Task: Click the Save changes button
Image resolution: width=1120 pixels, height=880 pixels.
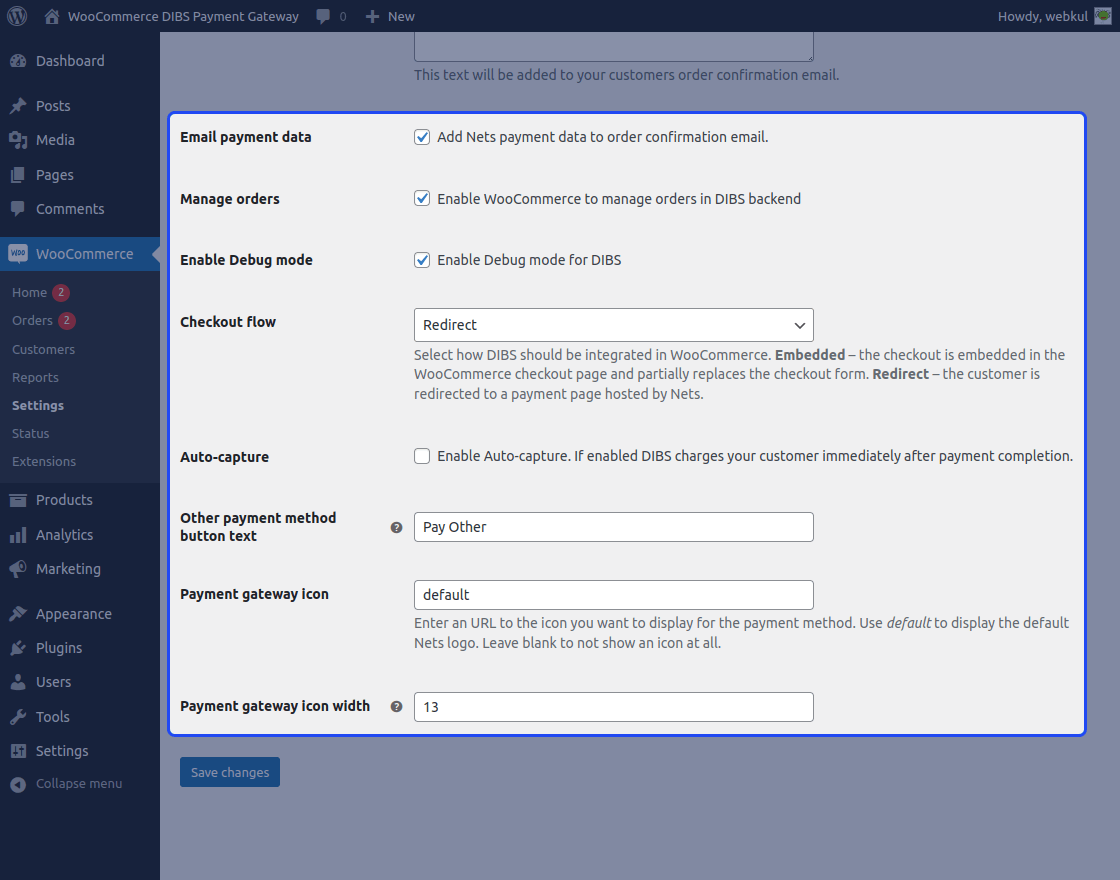Action: pos(230,772)
